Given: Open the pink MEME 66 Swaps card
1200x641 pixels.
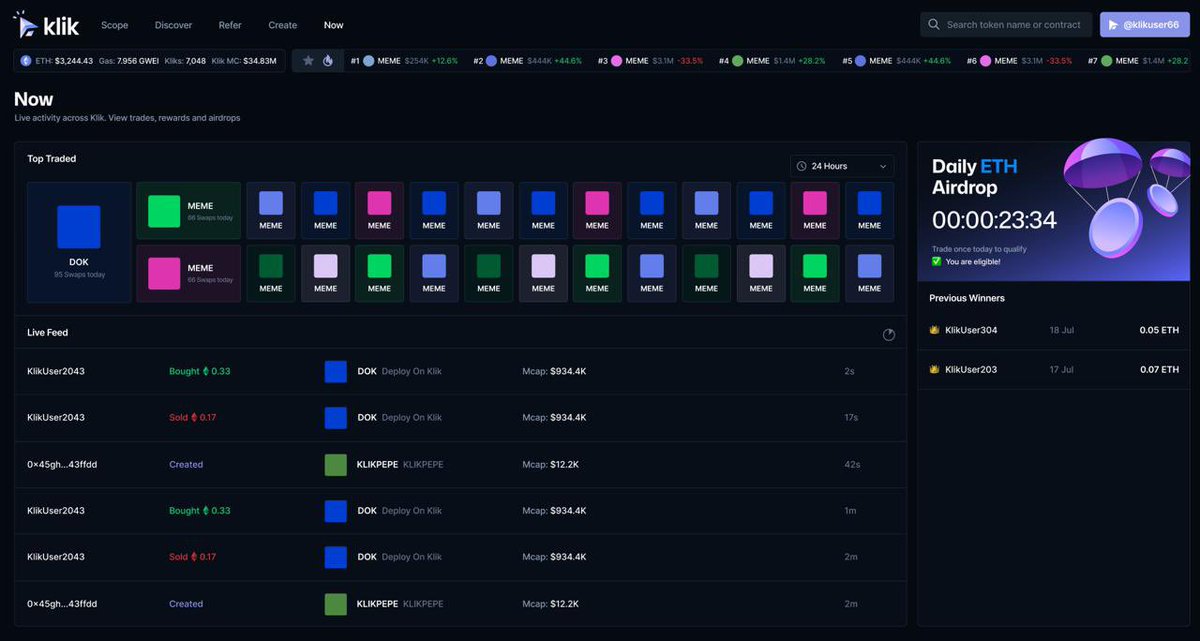Looking at the screenshot, I should [x=189, y=273].
